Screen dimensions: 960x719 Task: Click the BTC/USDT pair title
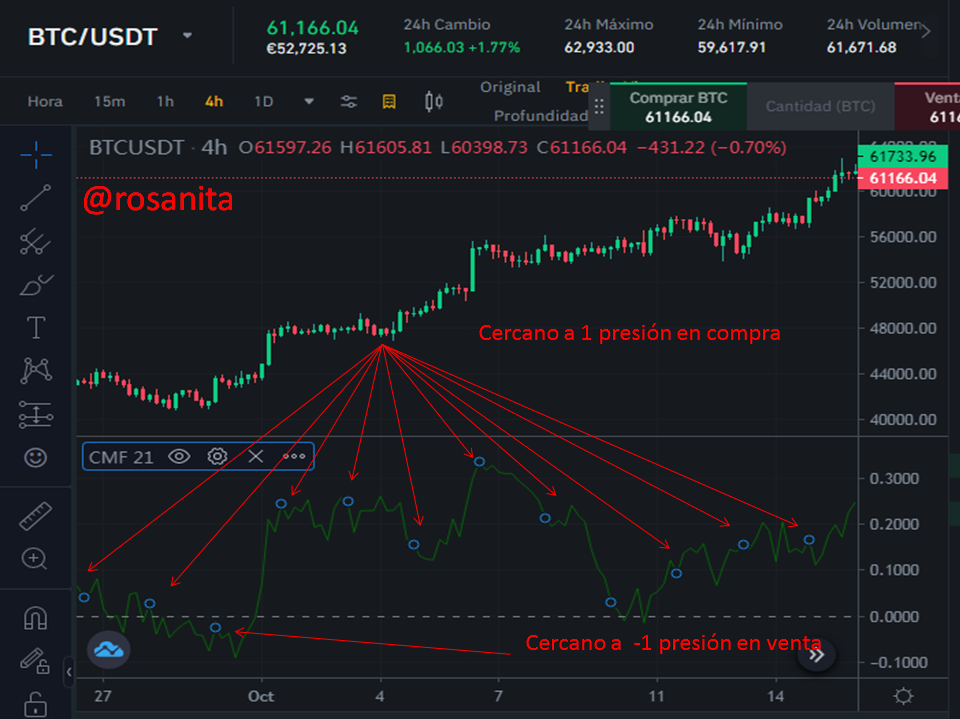[92, 37]
